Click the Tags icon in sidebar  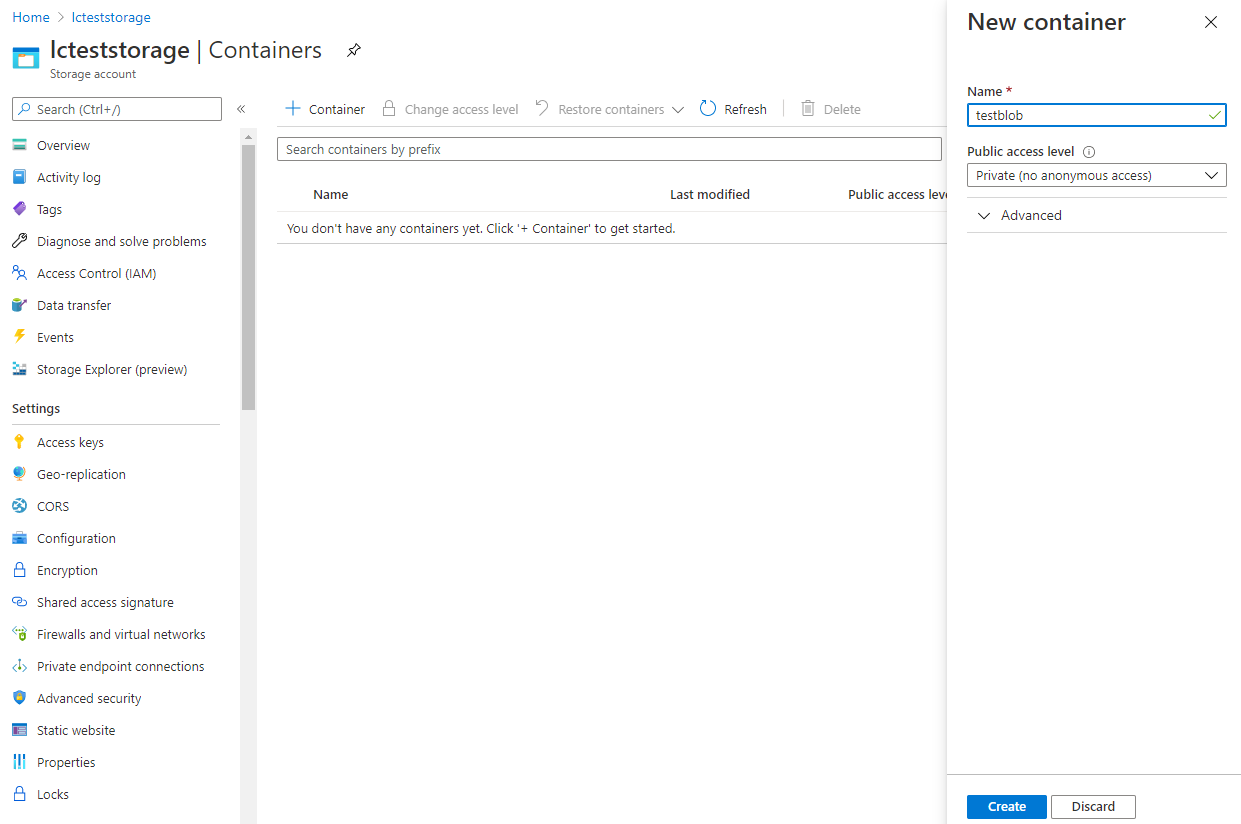point(19,209)
